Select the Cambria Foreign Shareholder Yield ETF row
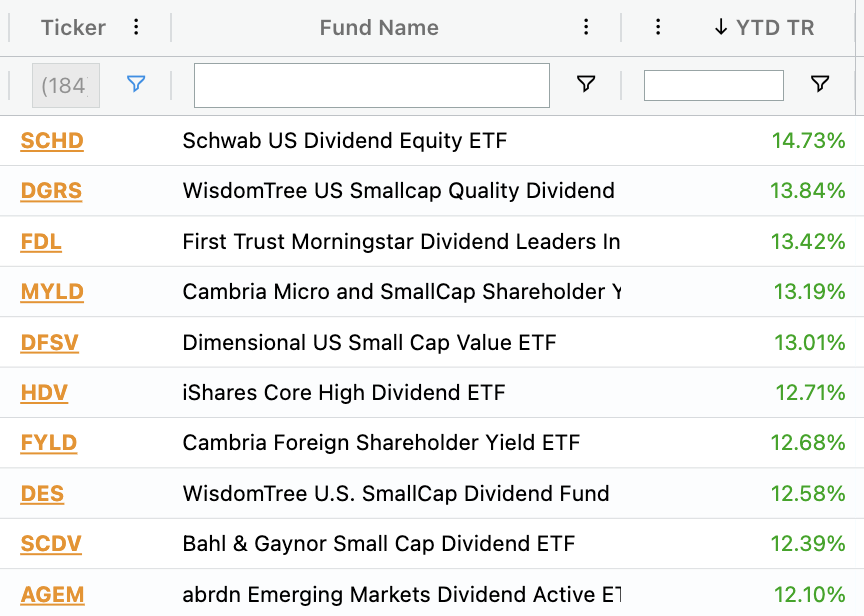864x616 pixels. pyautogui.click(x=381, y=443)
